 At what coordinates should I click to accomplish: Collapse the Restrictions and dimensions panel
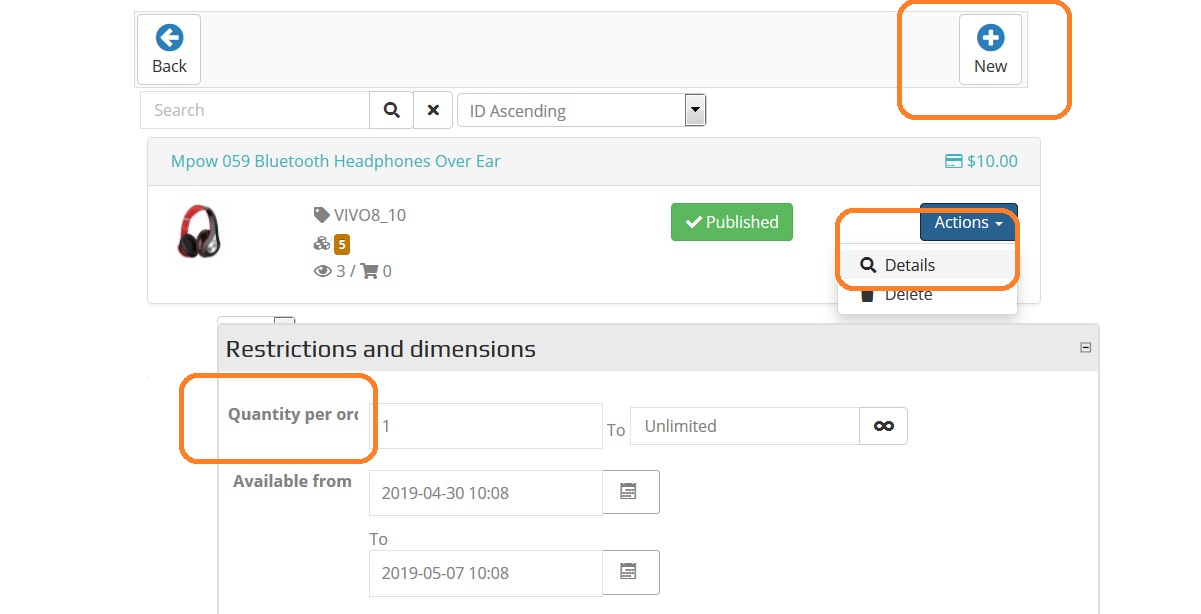1085,348
